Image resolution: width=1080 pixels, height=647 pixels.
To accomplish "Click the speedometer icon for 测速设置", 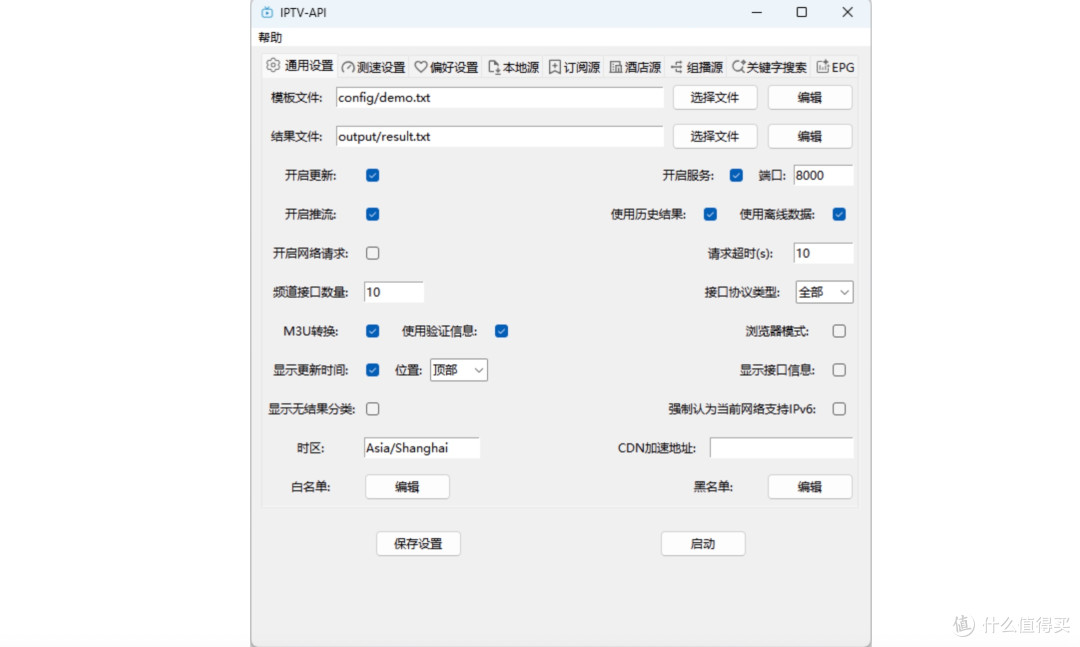I will pyautogui.click(x=348, y=68).
